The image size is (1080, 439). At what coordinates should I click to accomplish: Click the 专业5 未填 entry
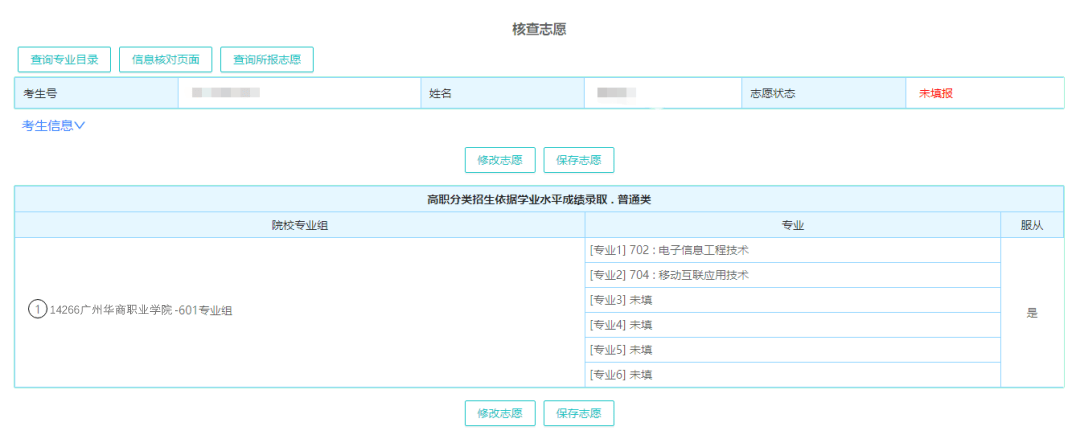pyautogui.click(x=621, y=350)
